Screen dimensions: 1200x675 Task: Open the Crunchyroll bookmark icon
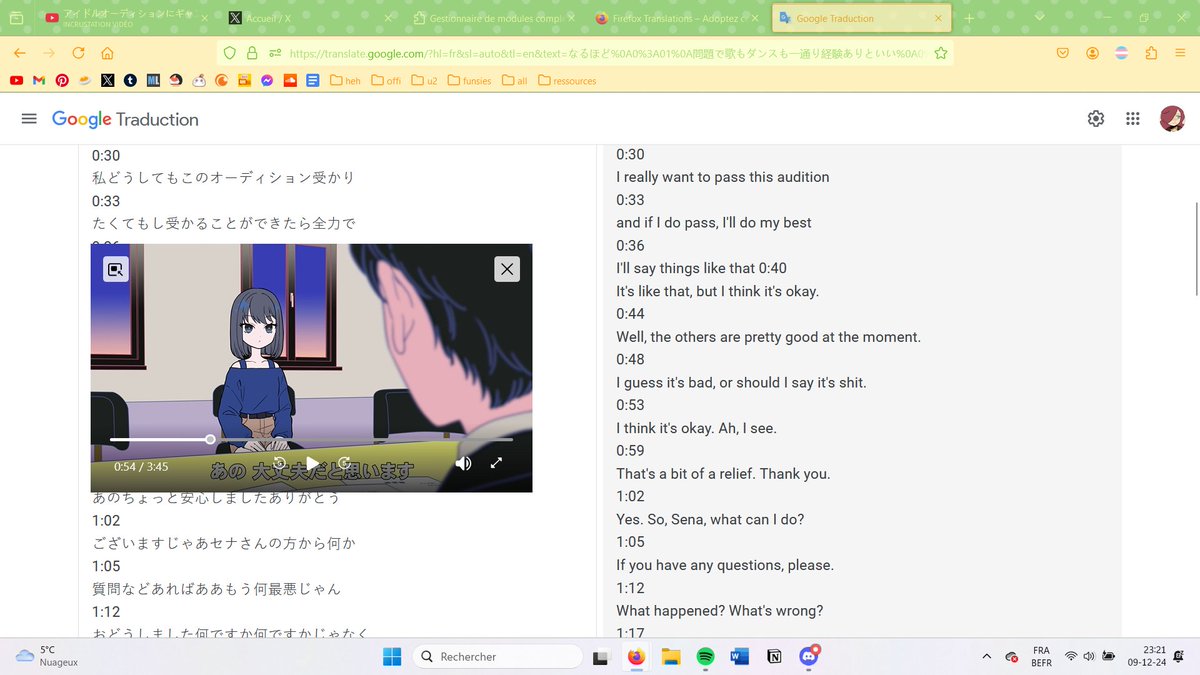(221, 80)
